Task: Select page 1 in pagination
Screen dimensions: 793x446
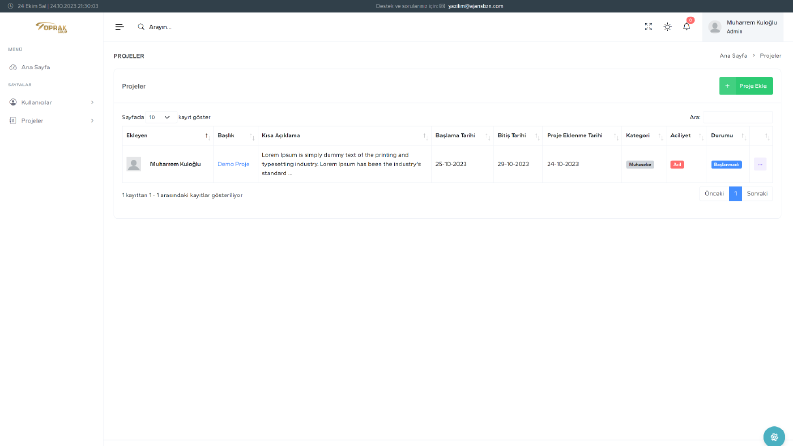Action: coord(735,194)
